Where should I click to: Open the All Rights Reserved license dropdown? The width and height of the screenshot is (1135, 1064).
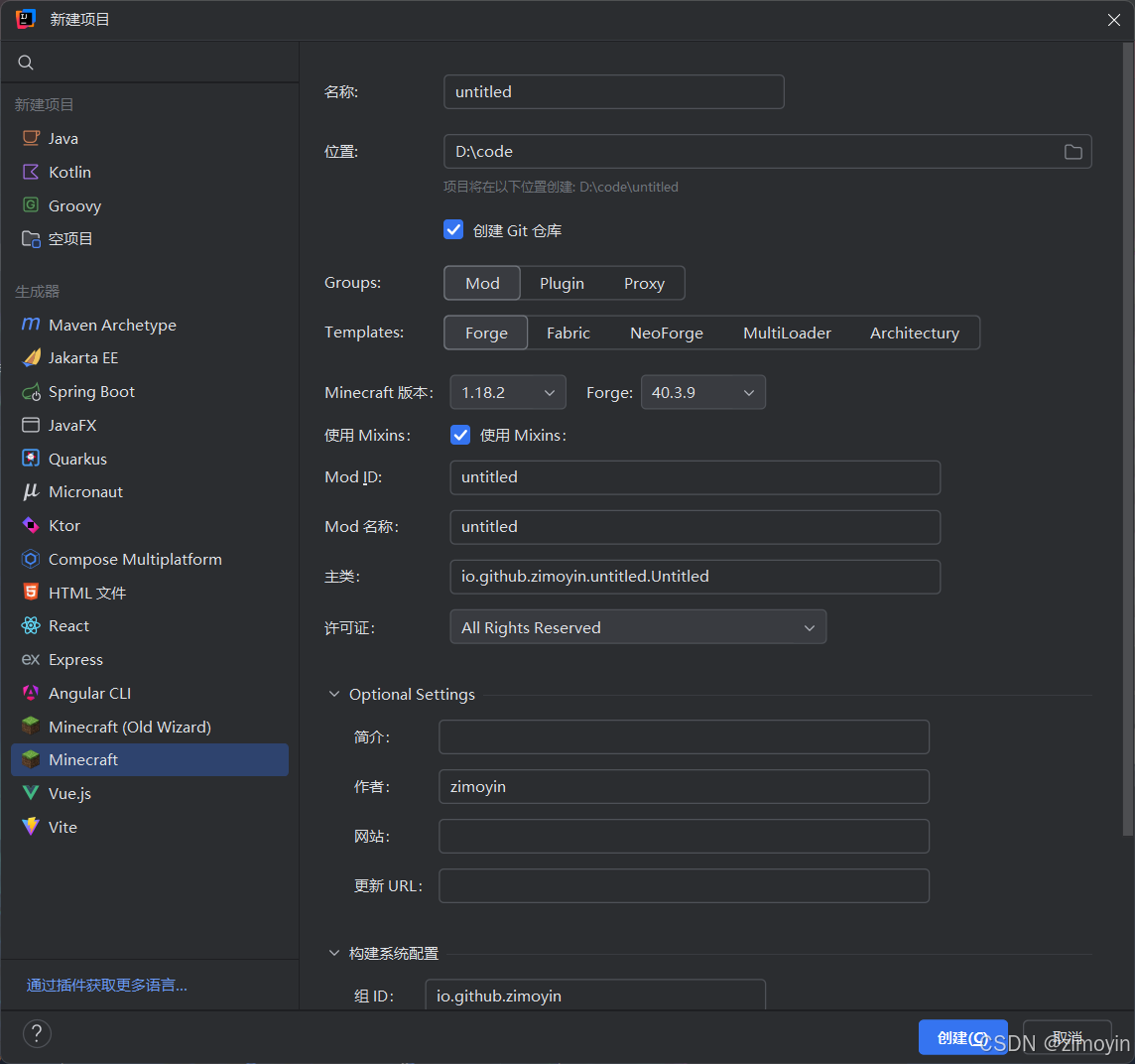click(638, 627)
